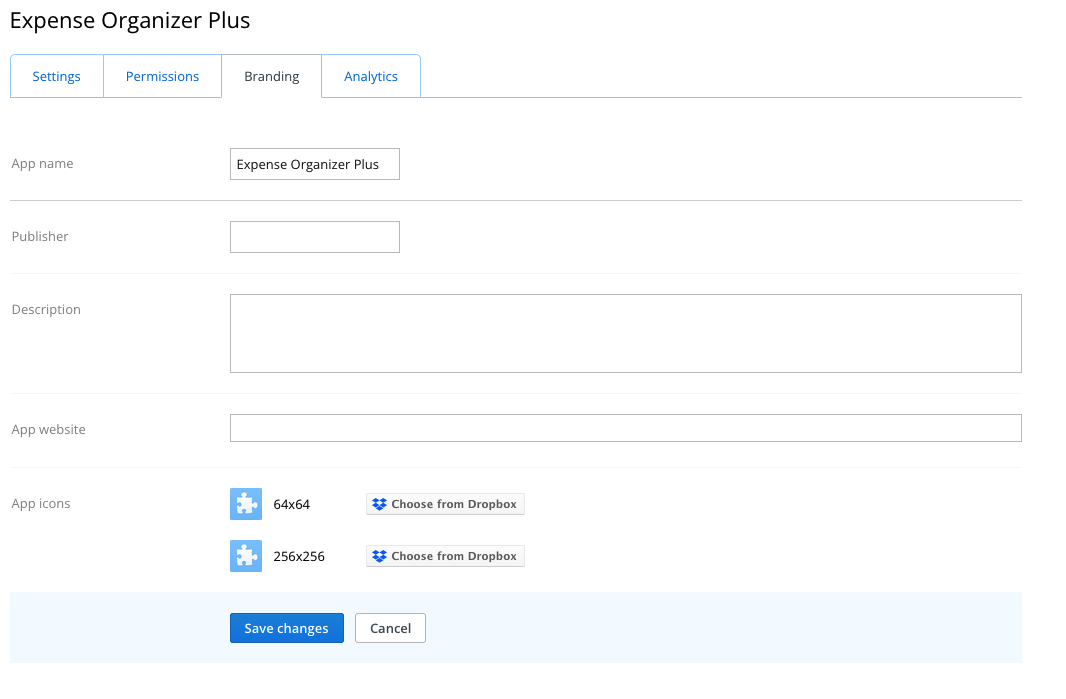This screenshot has width=1066, height=699.
Task: Switch to the Permissions tab
Action: 162,76
